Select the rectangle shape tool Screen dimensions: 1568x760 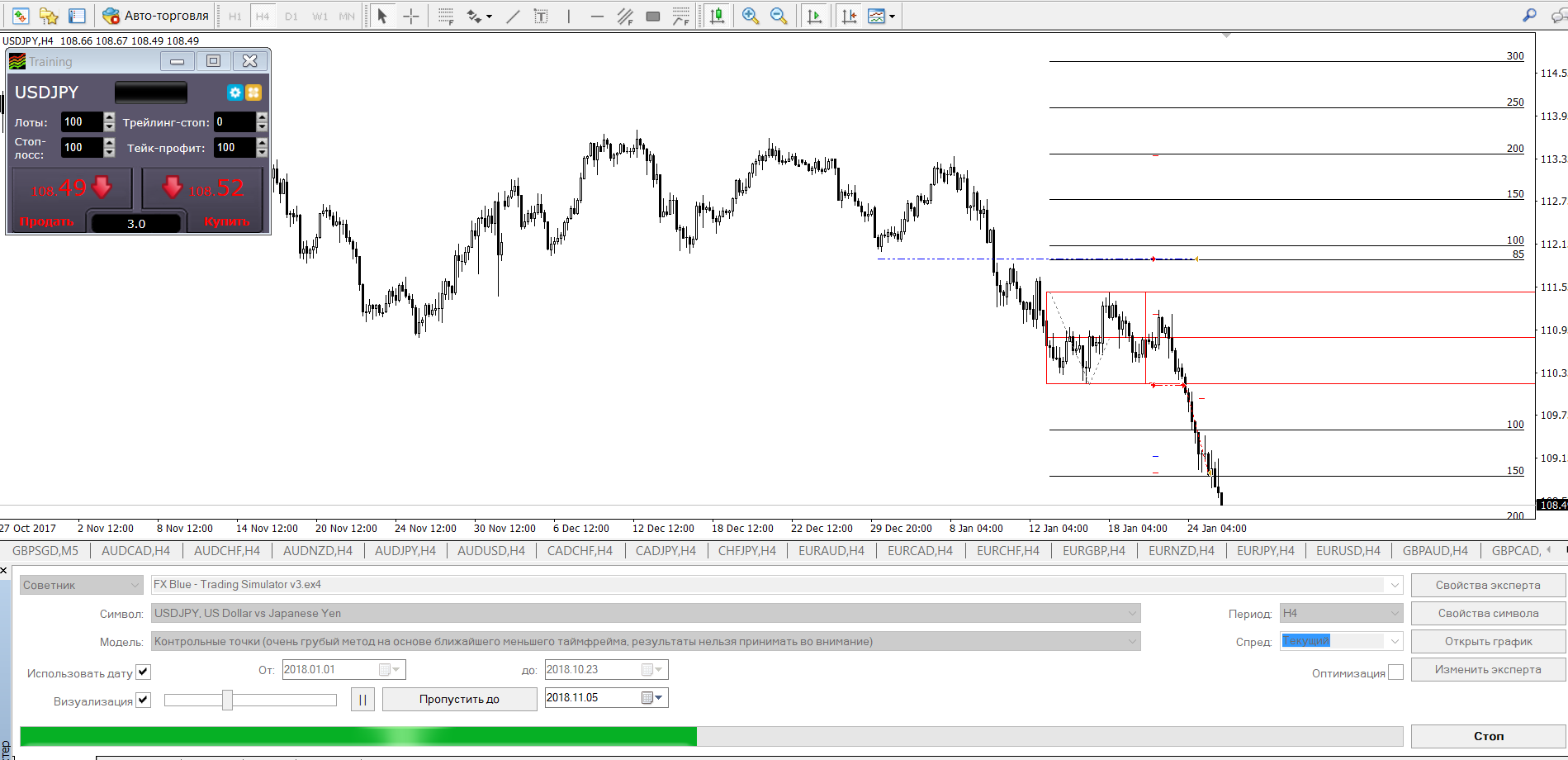tap(653, 16)
